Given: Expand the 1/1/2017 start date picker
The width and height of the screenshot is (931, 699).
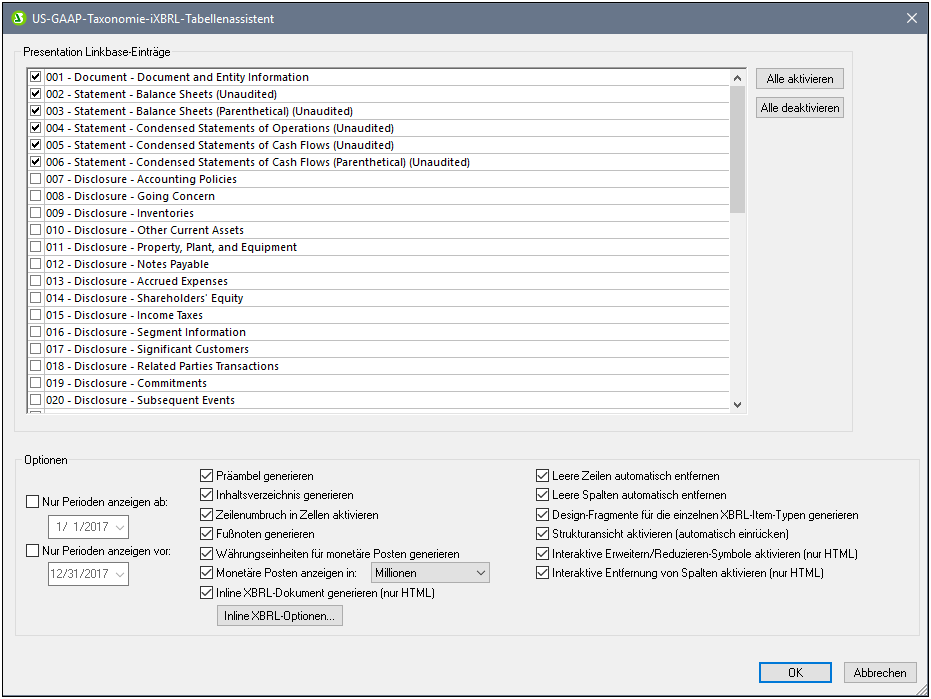Looking at the screenshot, I should 120,527.
